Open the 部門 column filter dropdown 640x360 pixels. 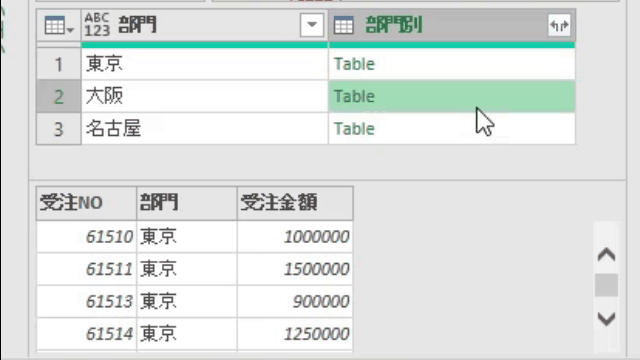coord(312,25)
